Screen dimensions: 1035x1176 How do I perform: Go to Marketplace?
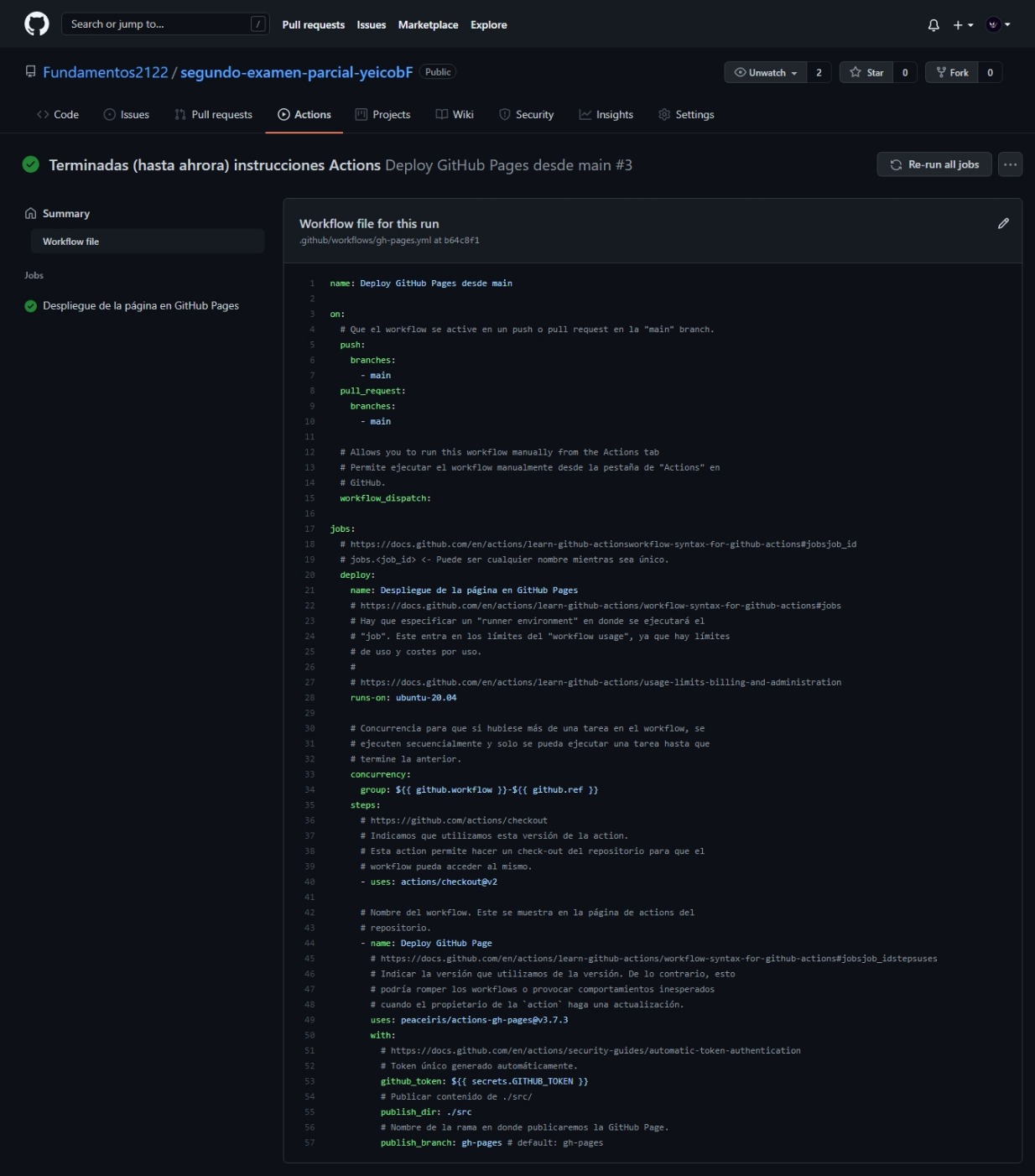428,25
